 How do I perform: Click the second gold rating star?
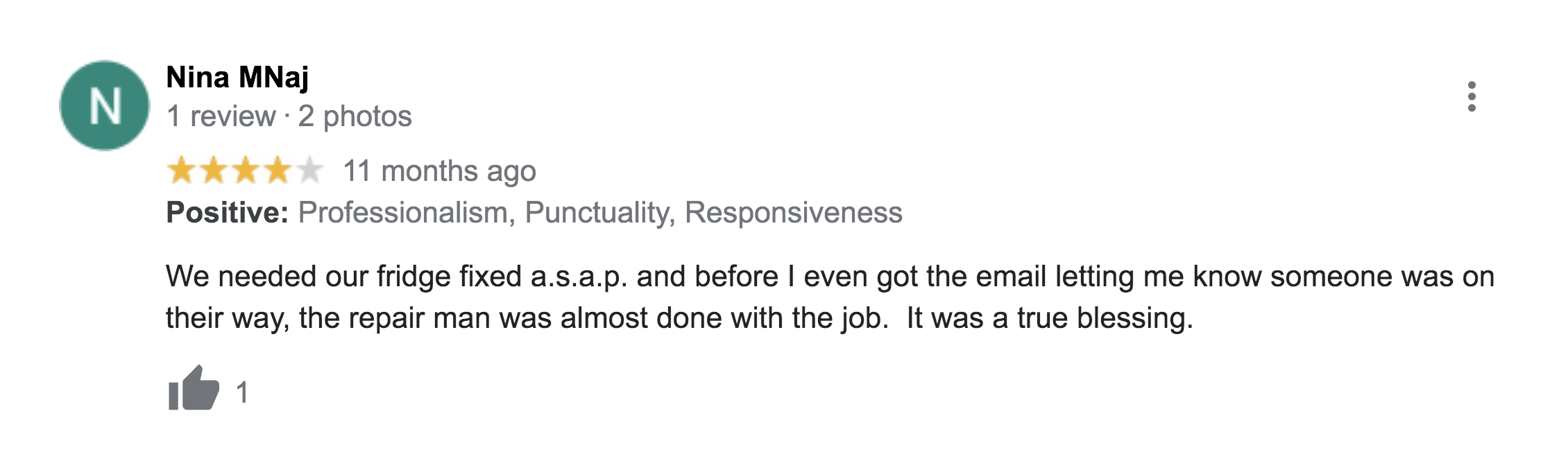(213, 171)
